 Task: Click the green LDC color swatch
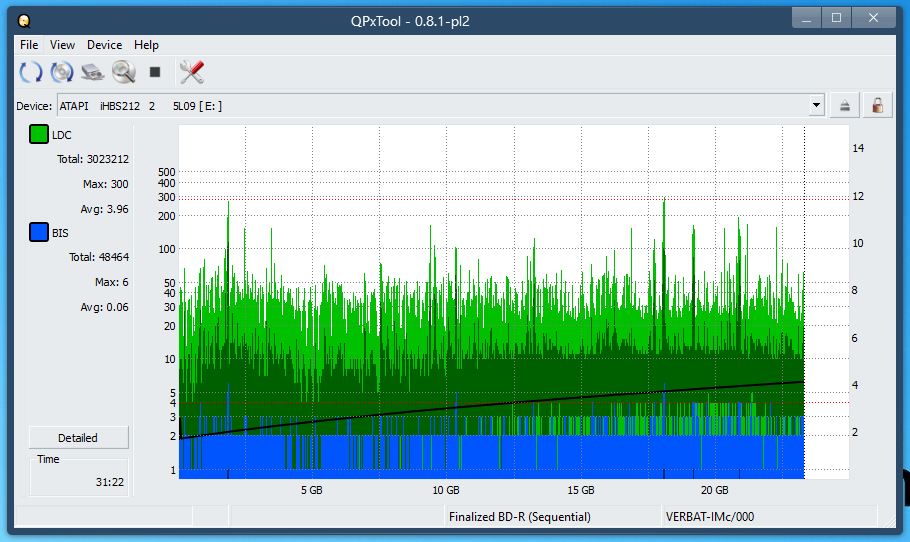click(39, 135)
